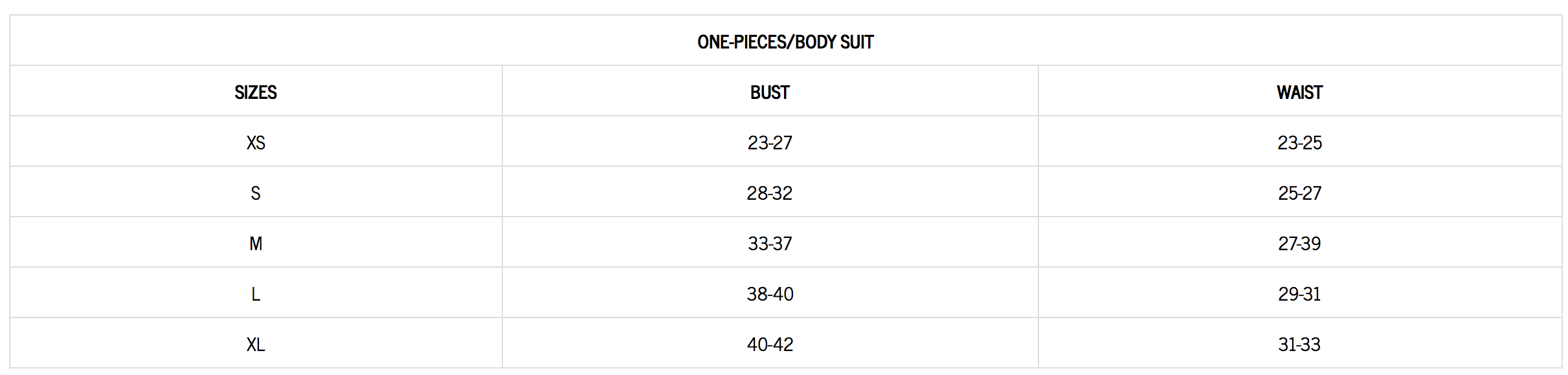Click the 28-32 bust value
1568x375 pixels.
point(770,193)
